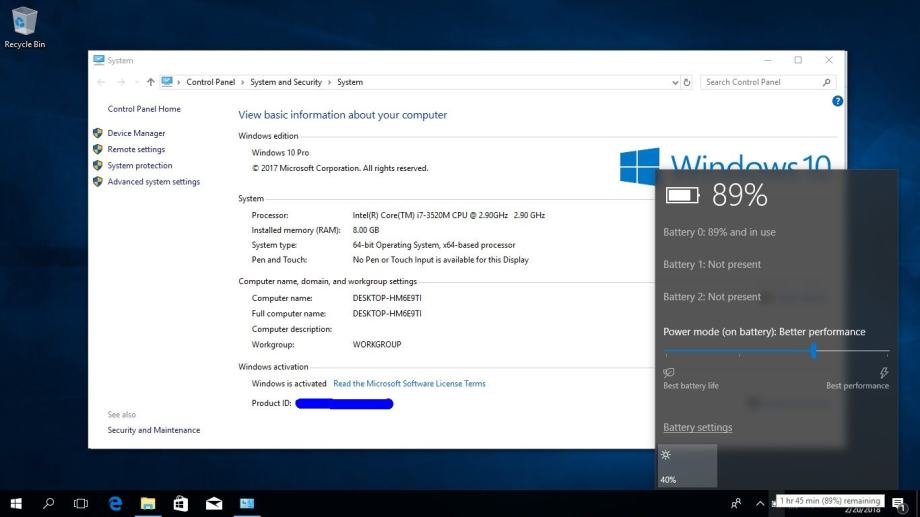The width and height of the screenshot is (920, 517).
Task: Click the shield icon beside Remote settings
Action: 98,150
